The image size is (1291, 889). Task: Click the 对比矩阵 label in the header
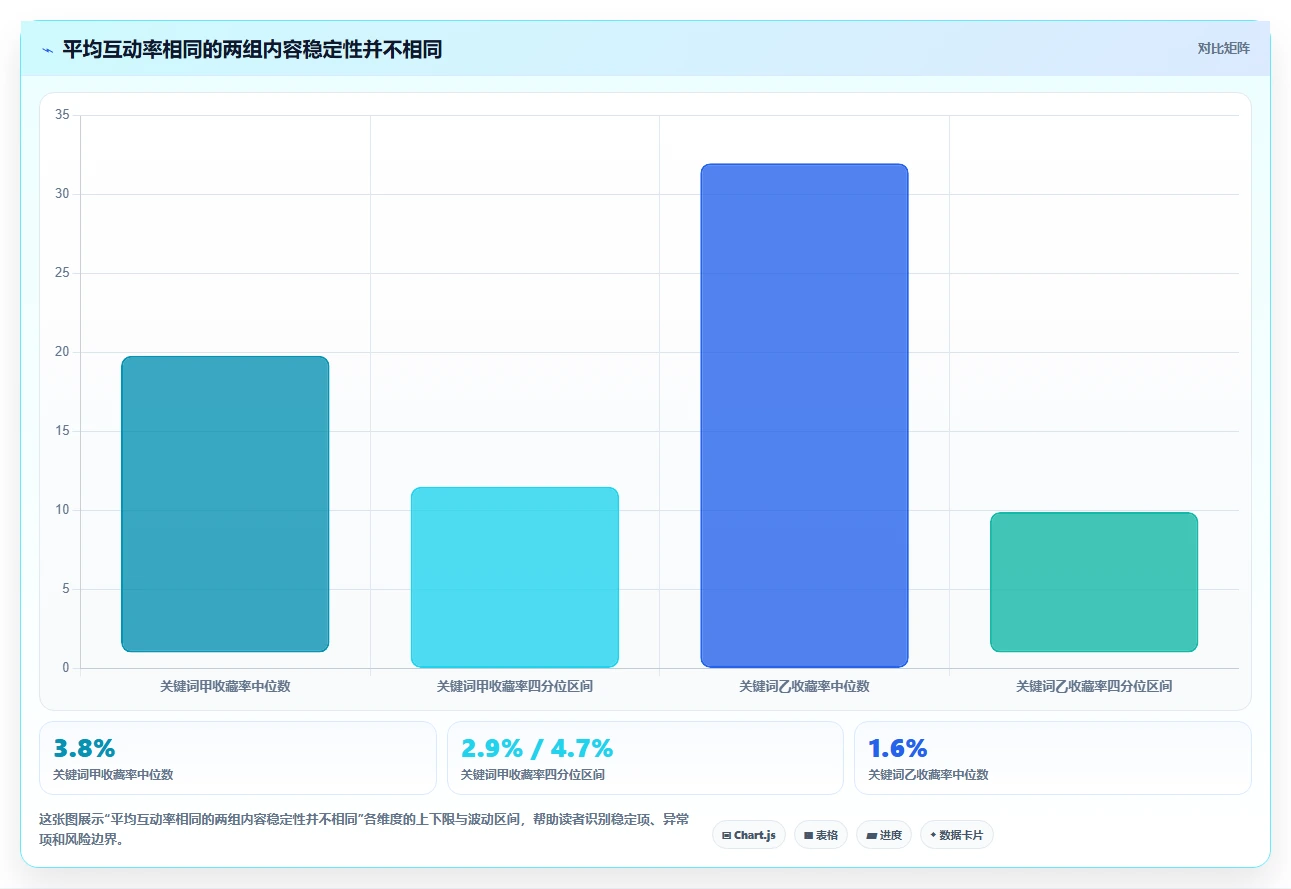click(x=1223, y=48)
